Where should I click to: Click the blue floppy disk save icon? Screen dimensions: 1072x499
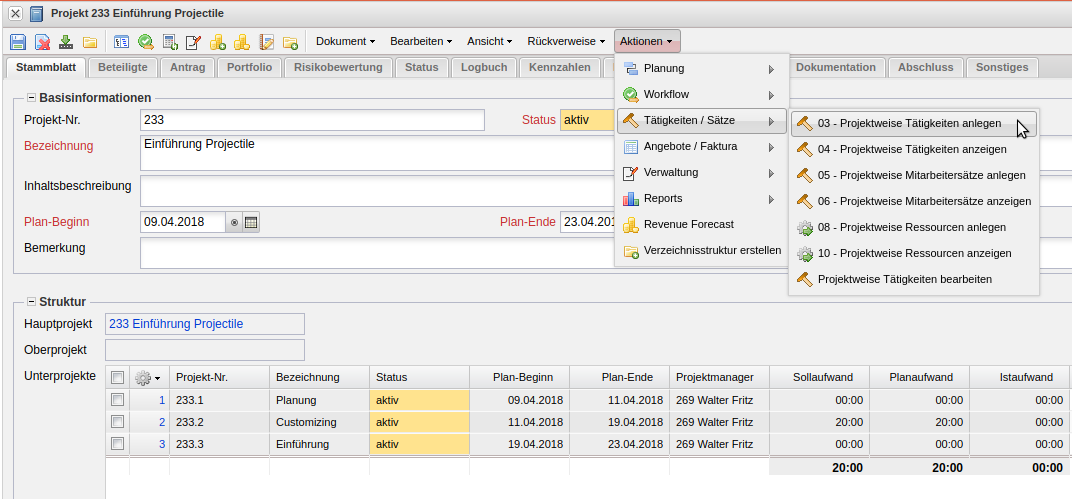pyautogui.click(x=18, y=42)
